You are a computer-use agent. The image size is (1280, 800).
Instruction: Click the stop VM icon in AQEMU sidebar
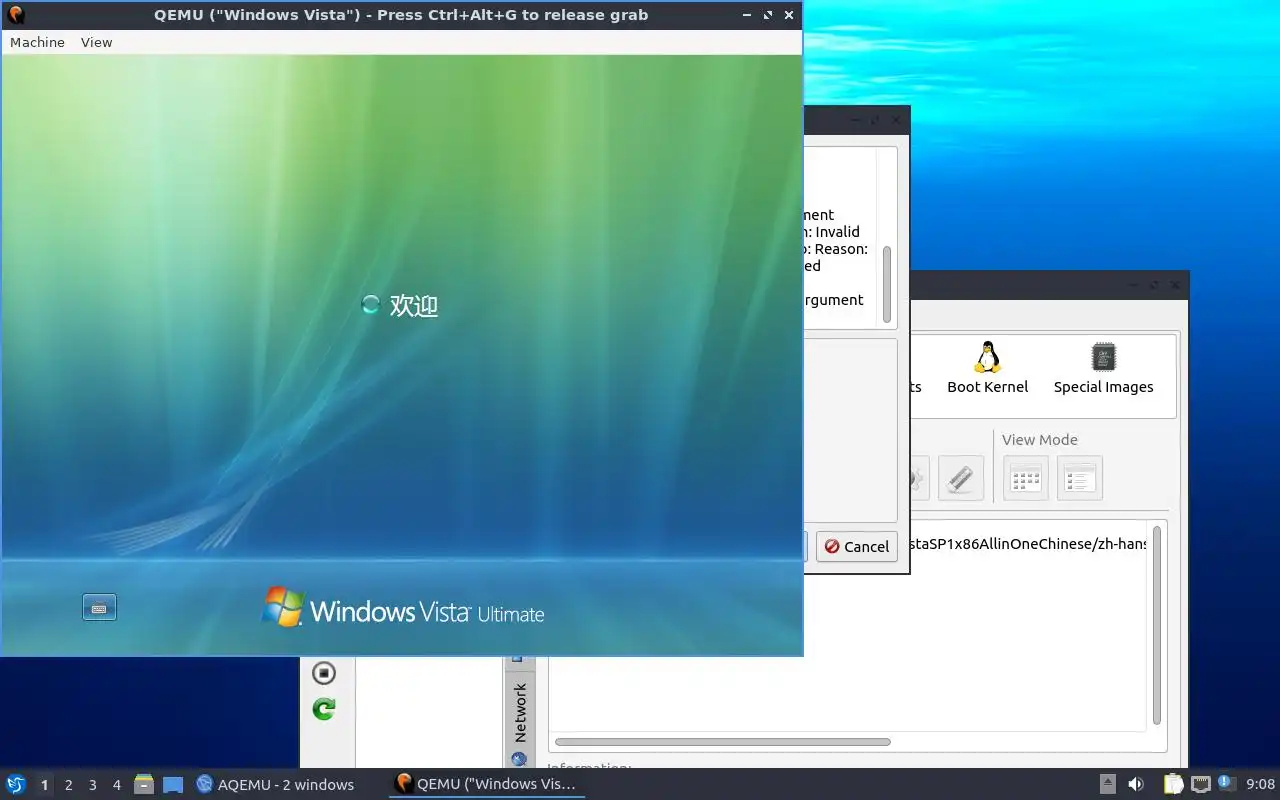click(323, 672)
